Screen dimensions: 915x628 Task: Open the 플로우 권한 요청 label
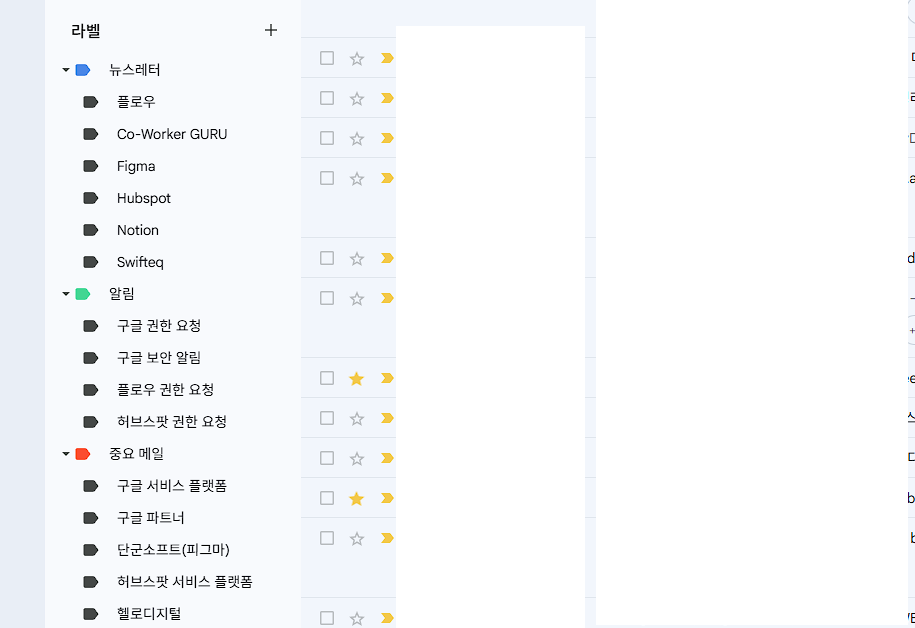[x=166, y=390]
